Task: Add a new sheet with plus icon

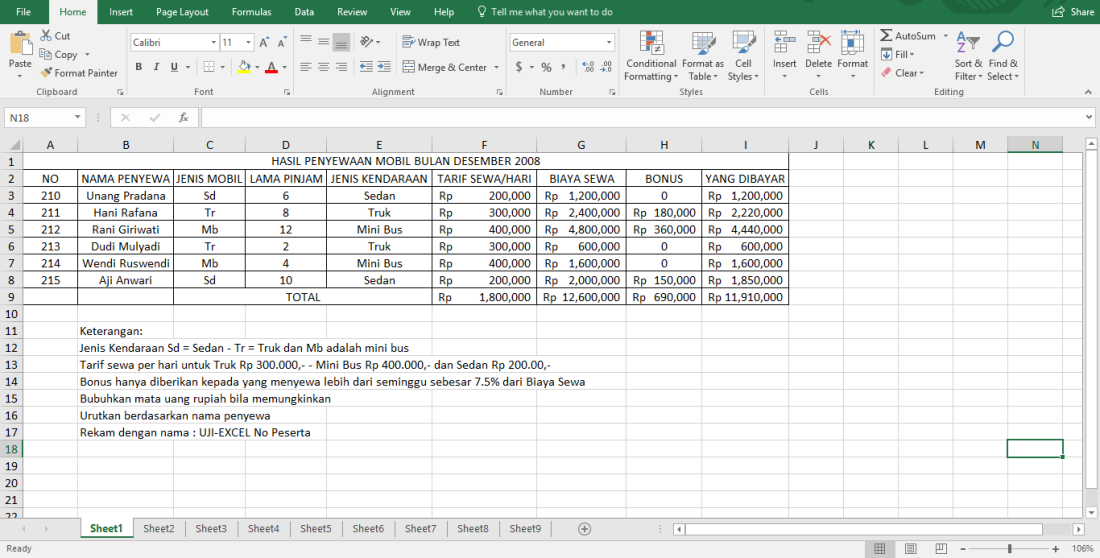Action: (584, 529)
